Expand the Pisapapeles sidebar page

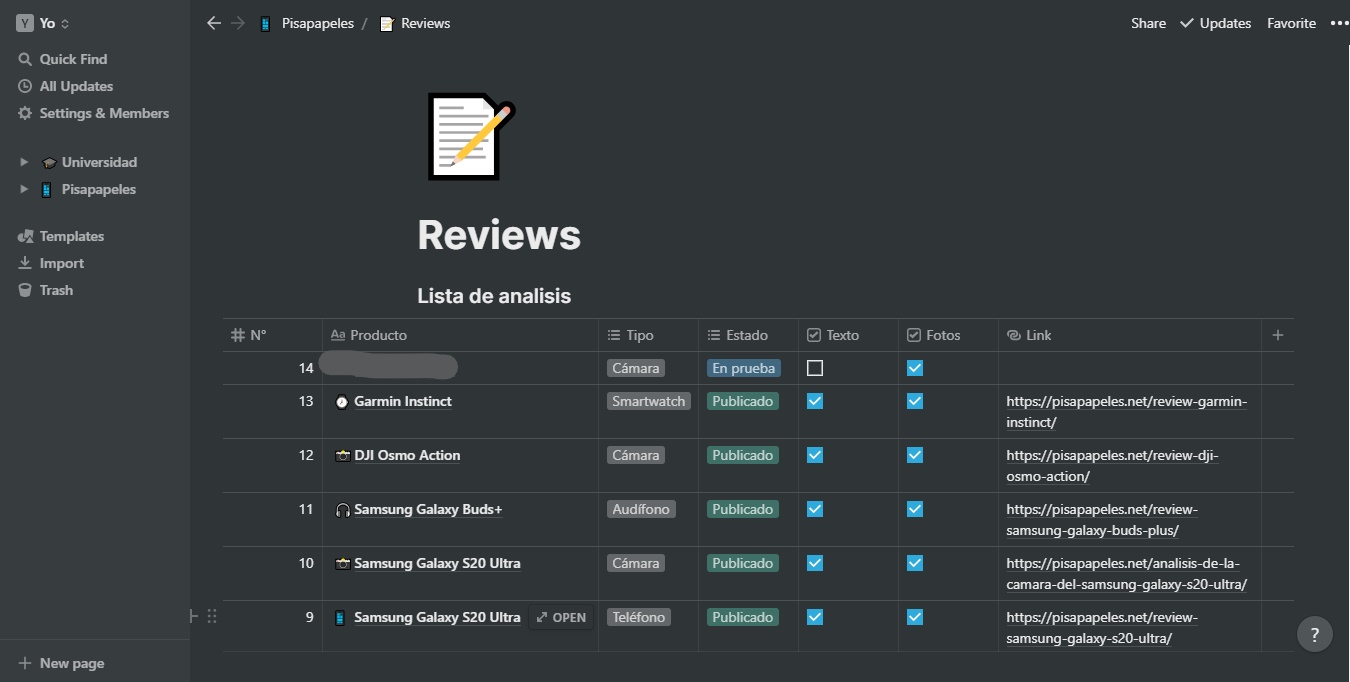pos(25,189)
